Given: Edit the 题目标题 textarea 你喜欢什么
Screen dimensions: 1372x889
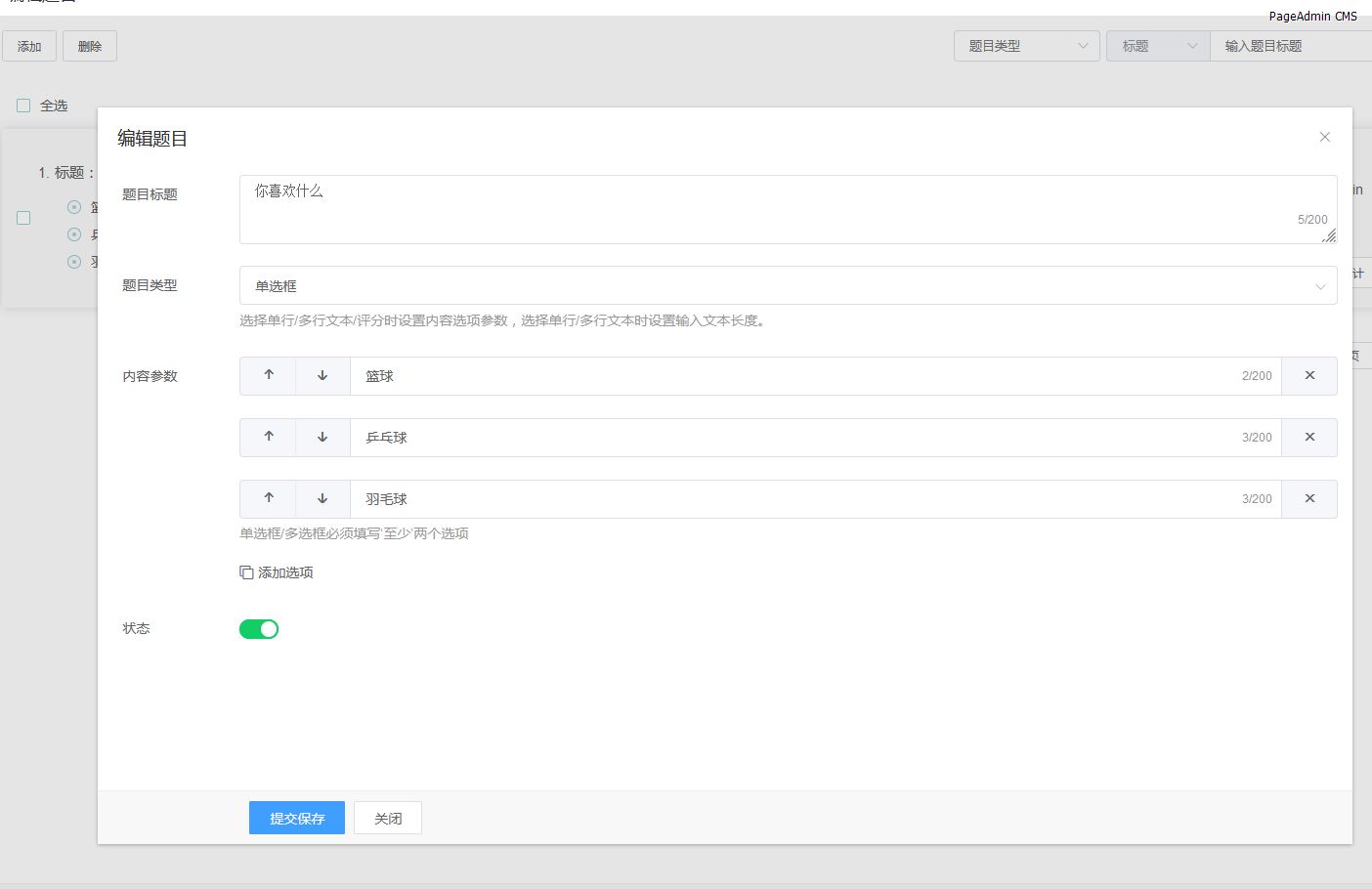Looking at the screenshot, I should point(788,209).
